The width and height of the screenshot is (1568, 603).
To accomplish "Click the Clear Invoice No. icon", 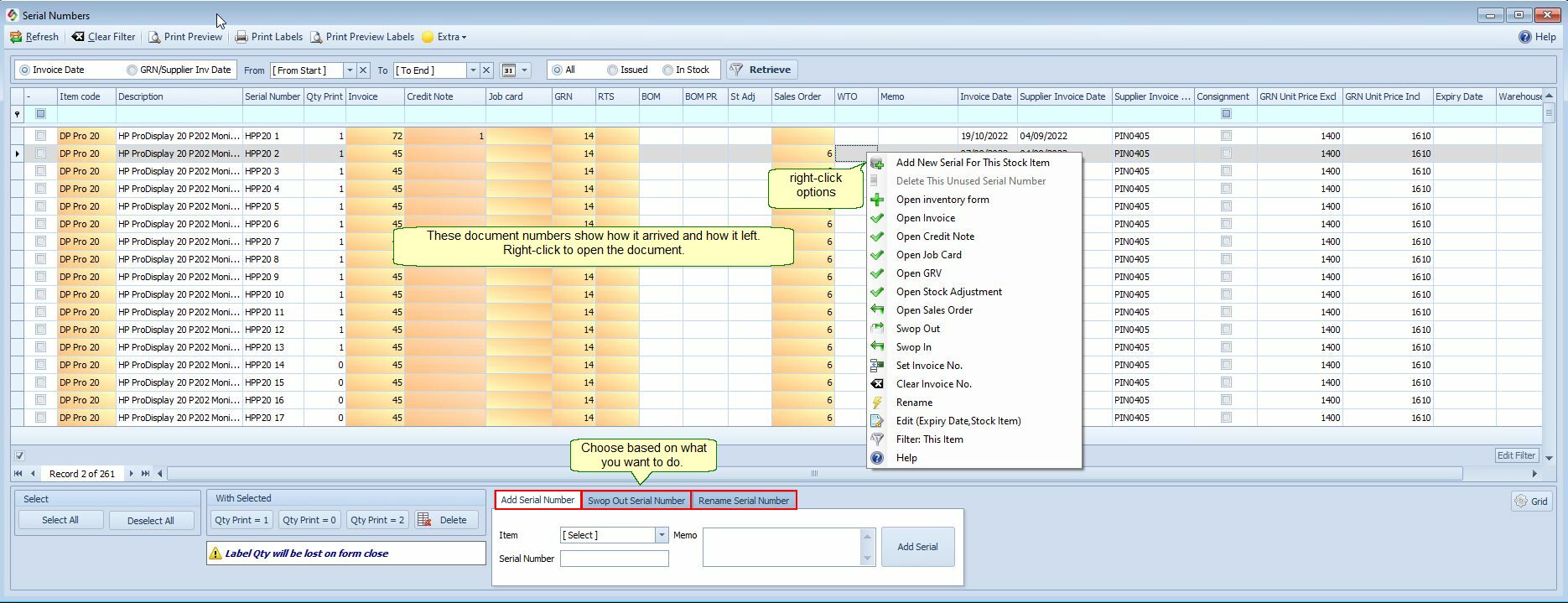I will click(x=877, y=384).
